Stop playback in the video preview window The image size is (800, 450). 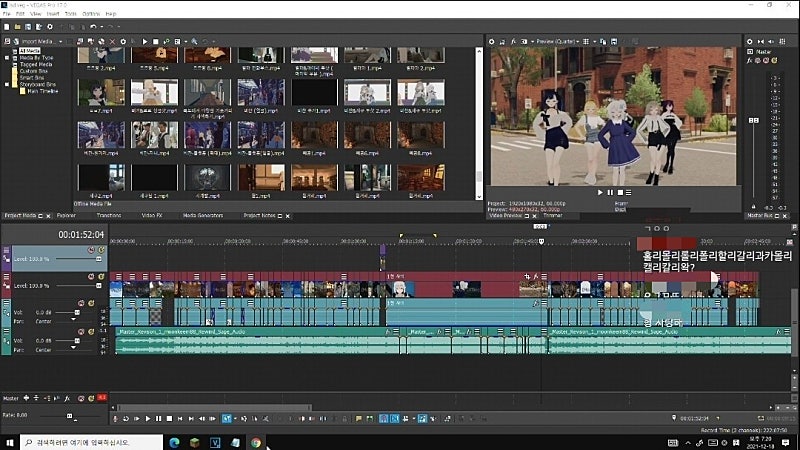619,192
